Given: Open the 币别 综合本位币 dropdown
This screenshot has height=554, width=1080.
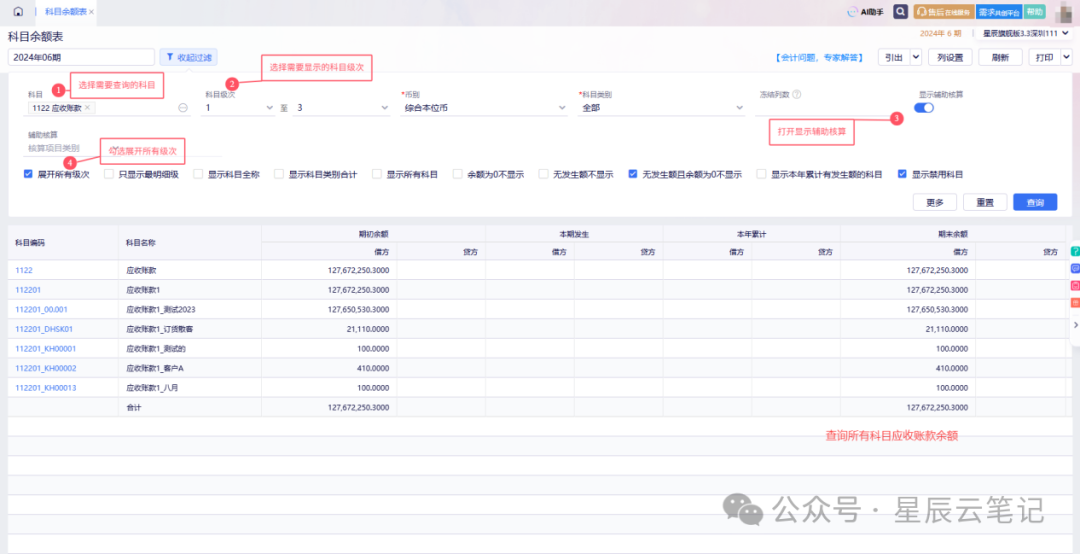Looking at the screenshot, I should pyautogui.click(x=484, y=108).
